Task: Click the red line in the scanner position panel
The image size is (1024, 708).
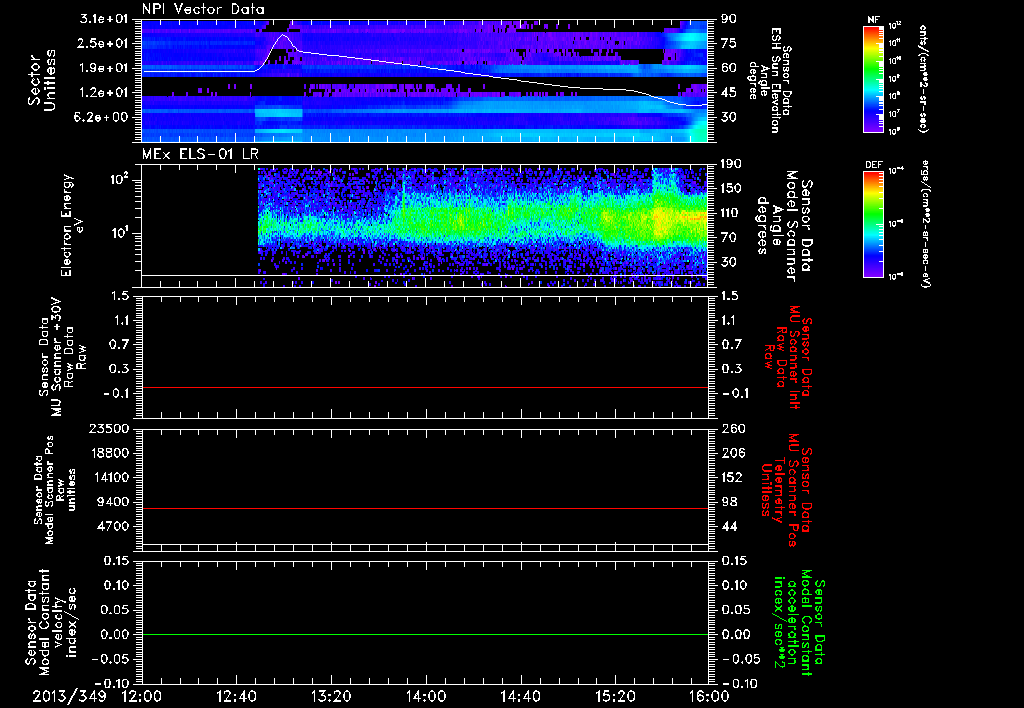Action: tap(425, 508)
